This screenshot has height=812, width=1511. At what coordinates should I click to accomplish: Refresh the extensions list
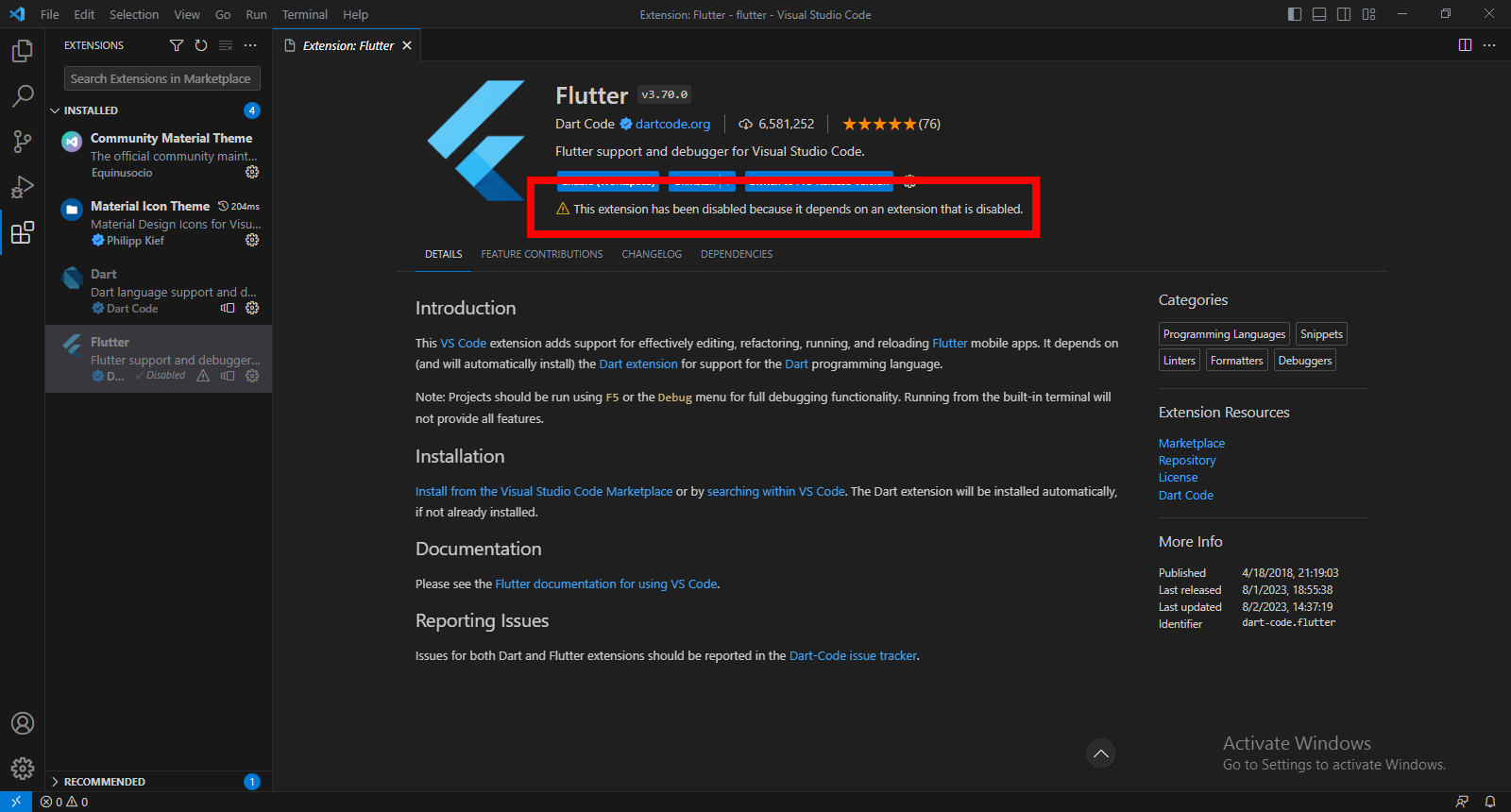(201, 45)
